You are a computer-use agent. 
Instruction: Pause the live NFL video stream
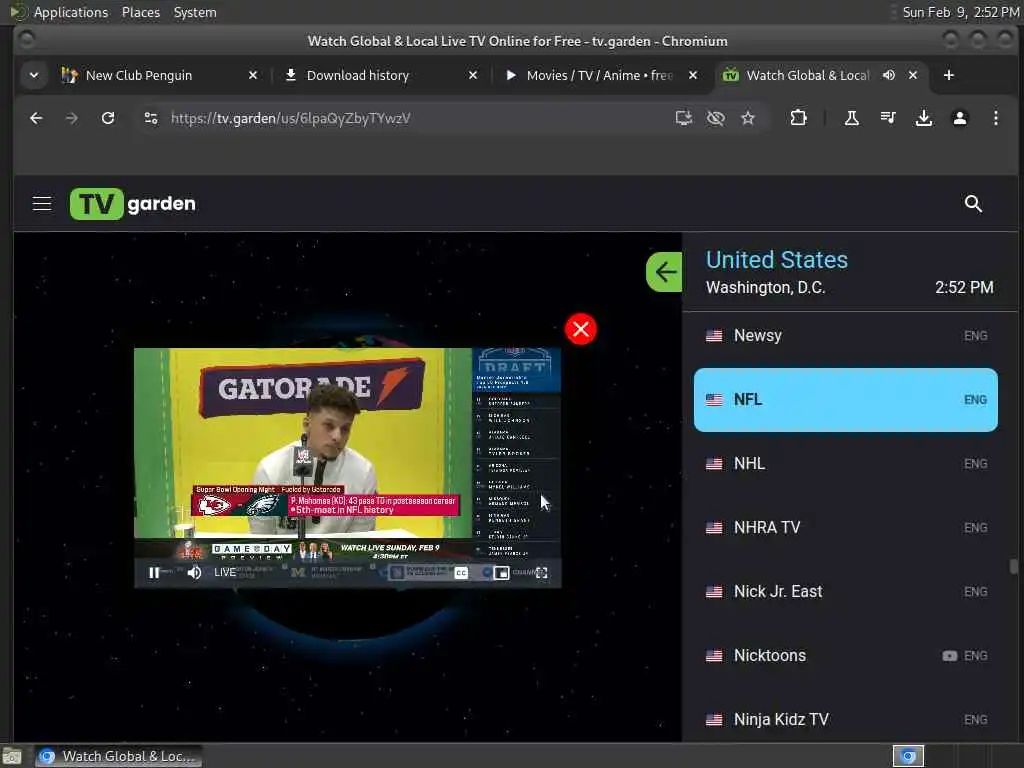pyautogui.click(x=153, y=573)
